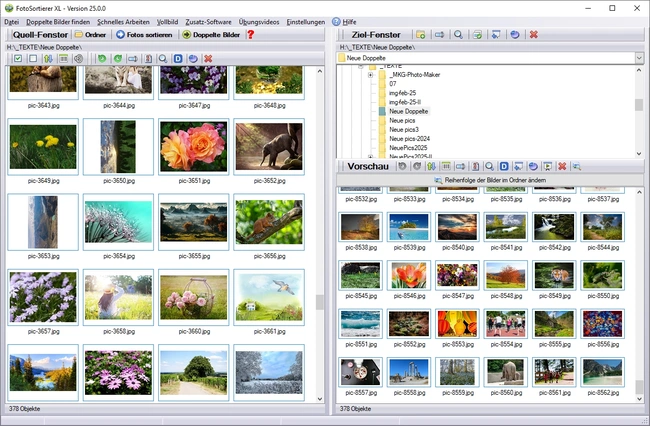Click the sort arrows icon in Quell-Fenster toolbar
650x426 pixels.
(48, 58)
